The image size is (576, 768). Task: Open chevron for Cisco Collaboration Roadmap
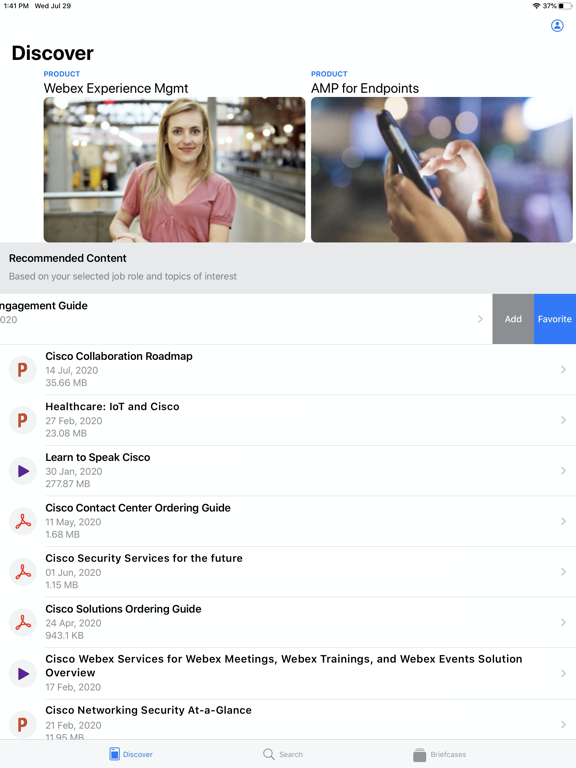tap(563, 370)
